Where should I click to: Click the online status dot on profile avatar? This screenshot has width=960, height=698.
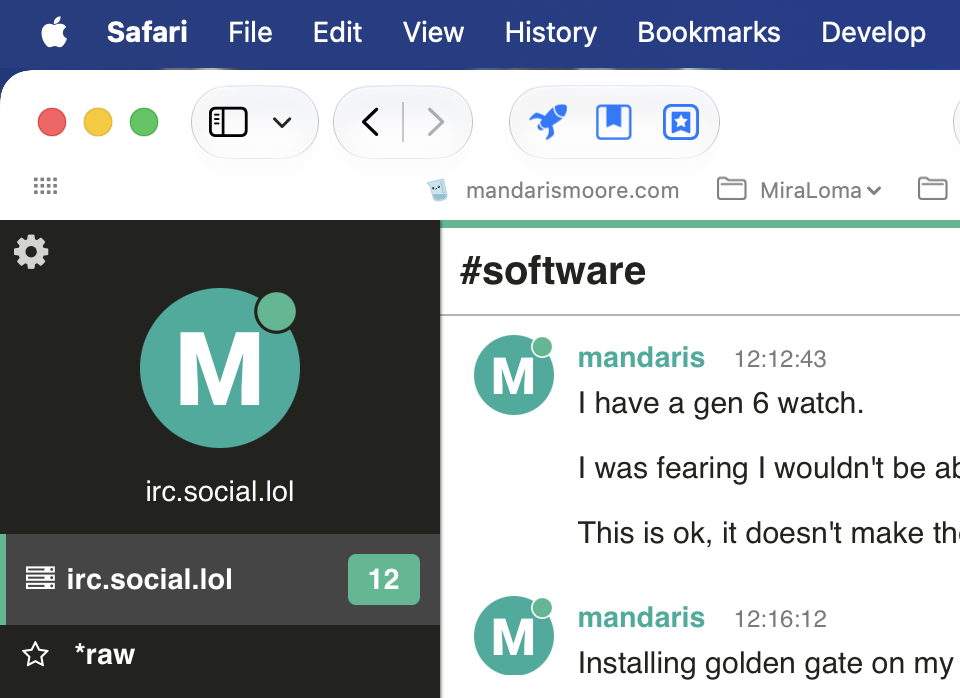276,312
